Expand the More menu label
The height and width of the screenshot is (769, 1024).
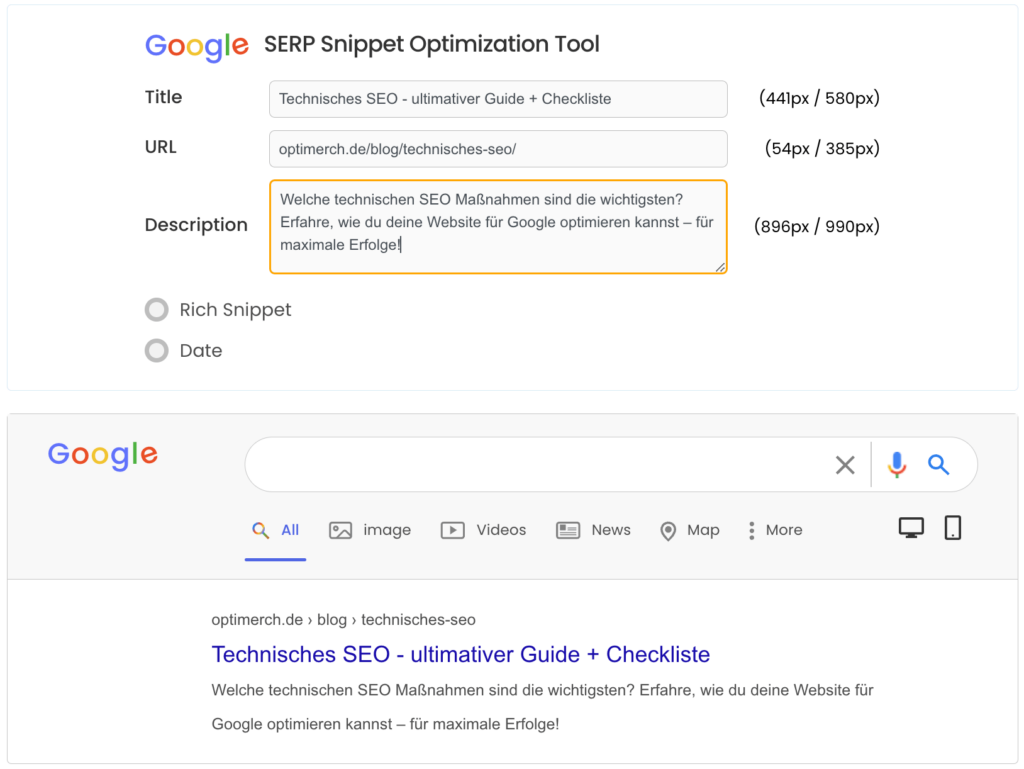(x=784, y=530)
